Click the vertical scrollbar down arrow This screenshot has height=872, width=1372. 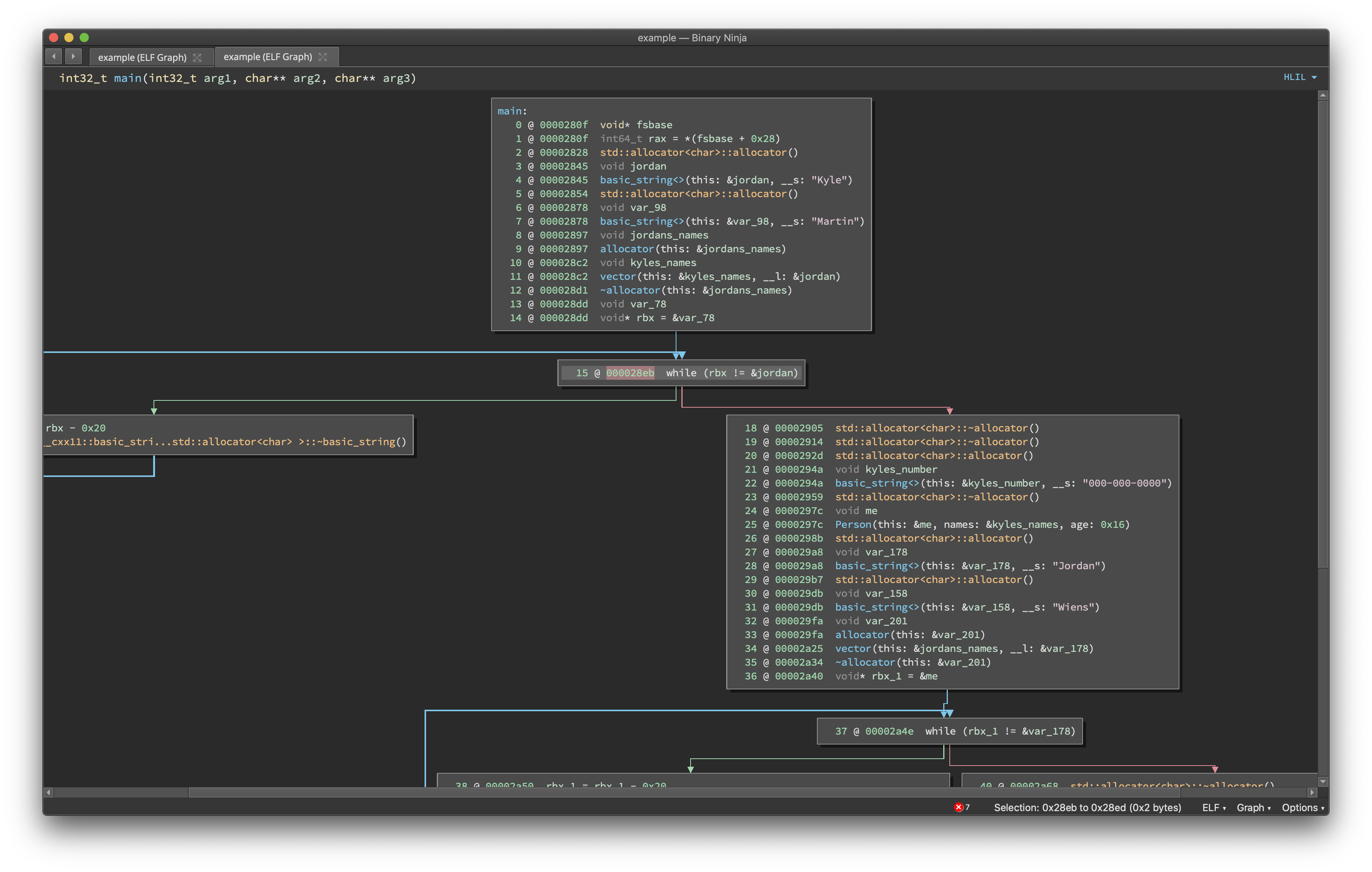point(1323,781)
